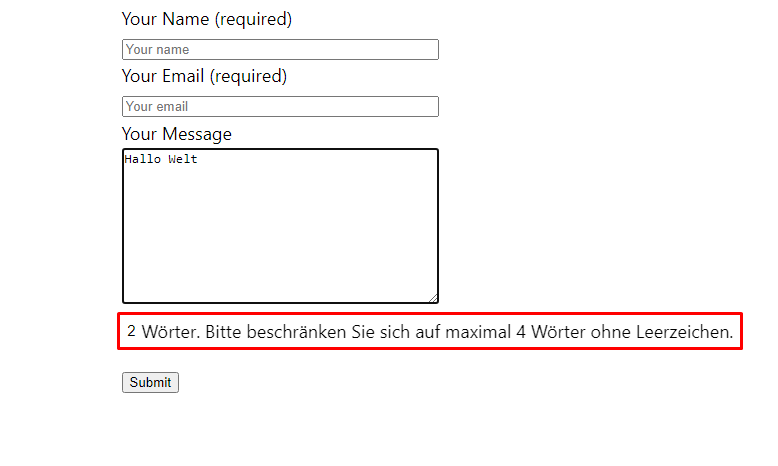The width and height of the screenshot is (778, 466).
Task: Click the Your name input field
Action: click(280, 50)
